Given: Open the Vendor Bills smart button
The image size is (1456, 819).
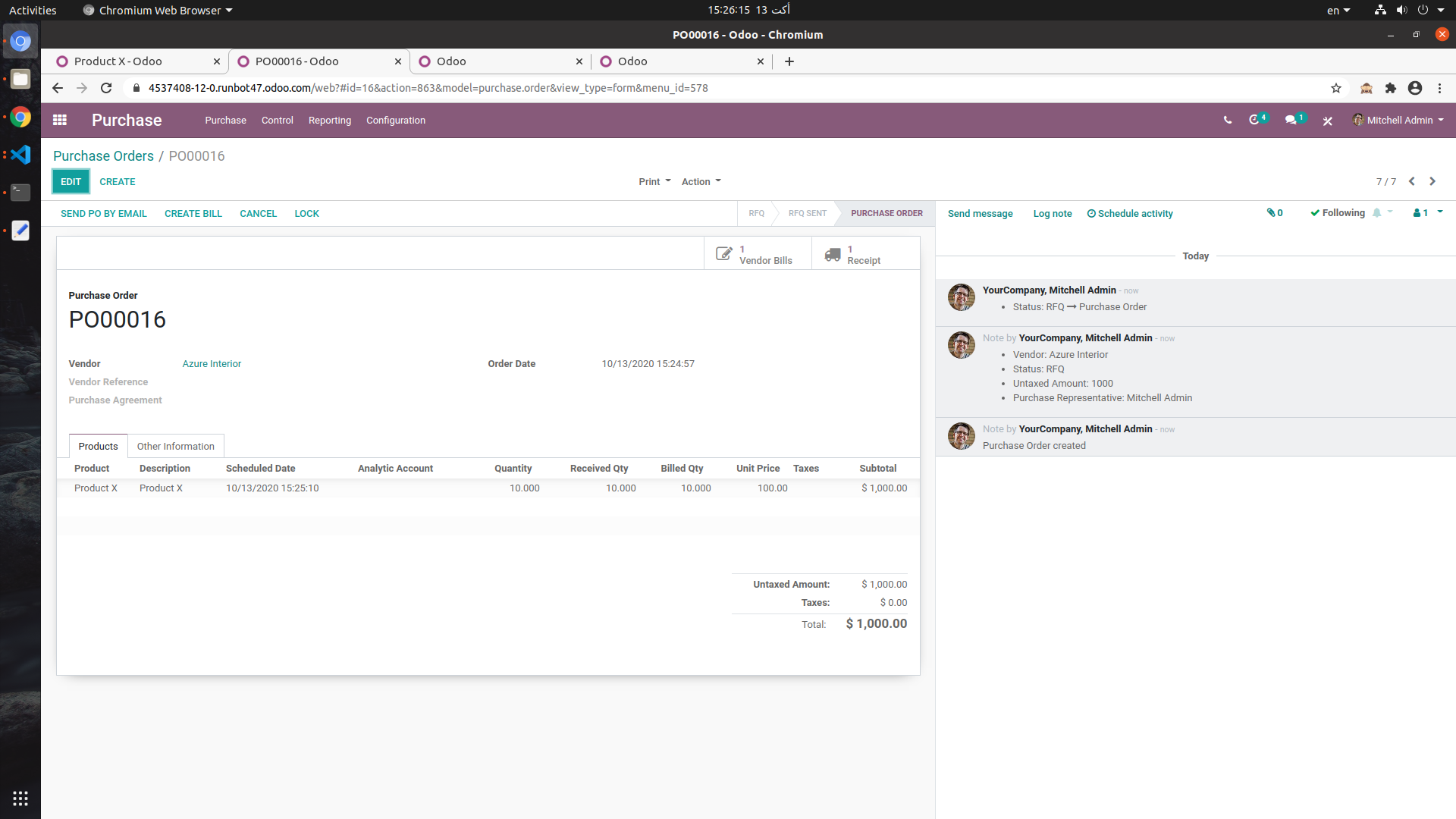Looking at the screenshot, I should [x=758, y=253].
